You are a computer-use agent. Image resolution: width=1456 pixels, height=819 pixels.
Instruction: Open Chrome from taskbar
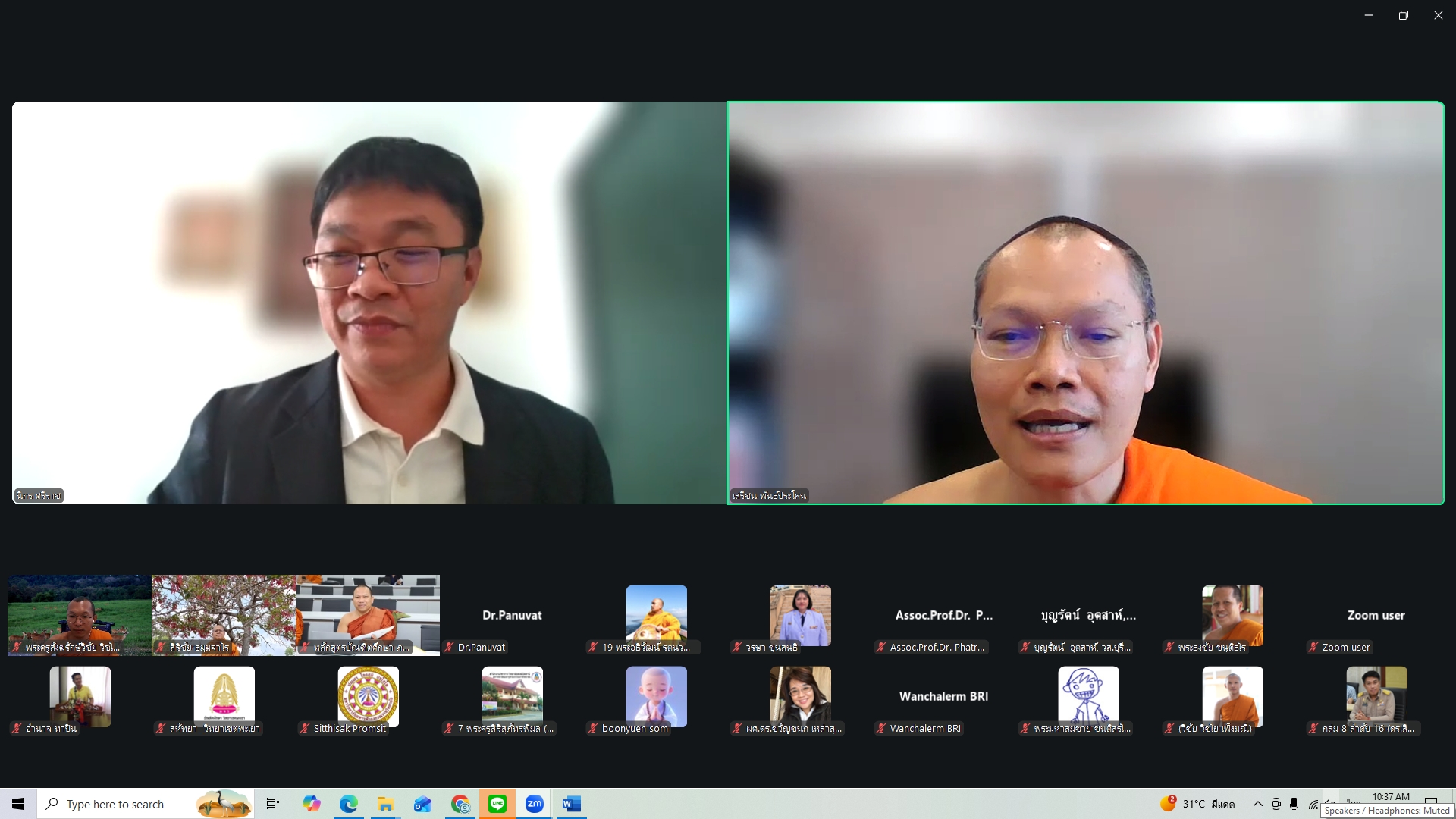click(x=460, y=804)
